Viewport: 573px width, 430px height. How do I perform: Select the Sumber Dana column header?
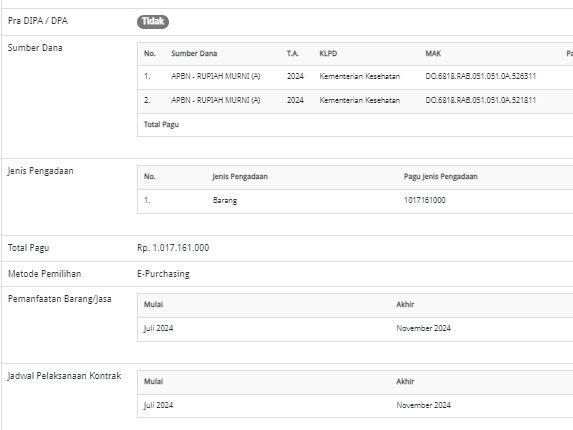(x=194, y=53)
